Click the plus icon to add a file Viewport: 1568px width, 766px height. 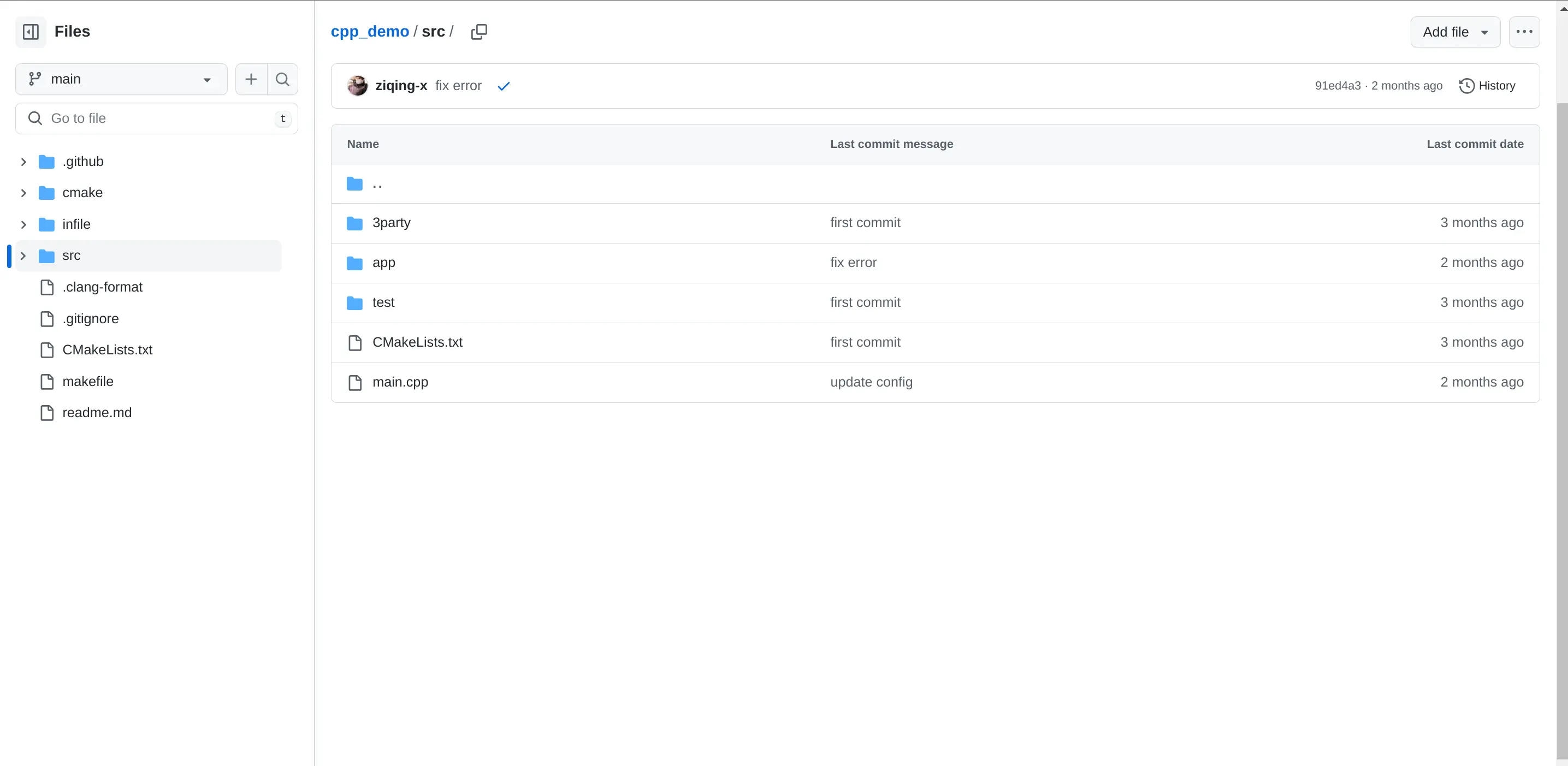pos(251,79)
